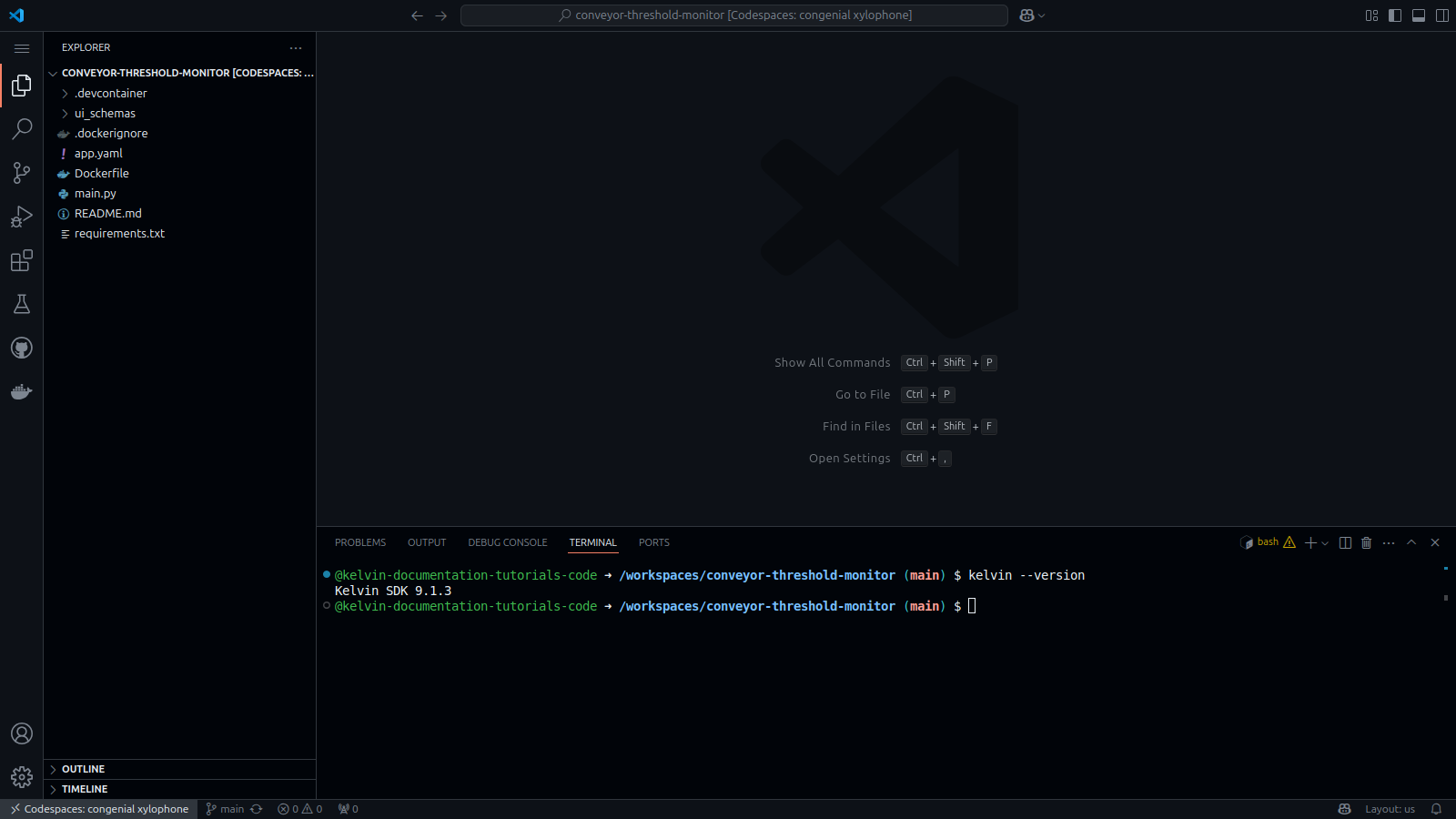Screen dimensions: 1456x819
Task: Toggle the Primary Side Bar from the title bar
Action: point(1395,15)
